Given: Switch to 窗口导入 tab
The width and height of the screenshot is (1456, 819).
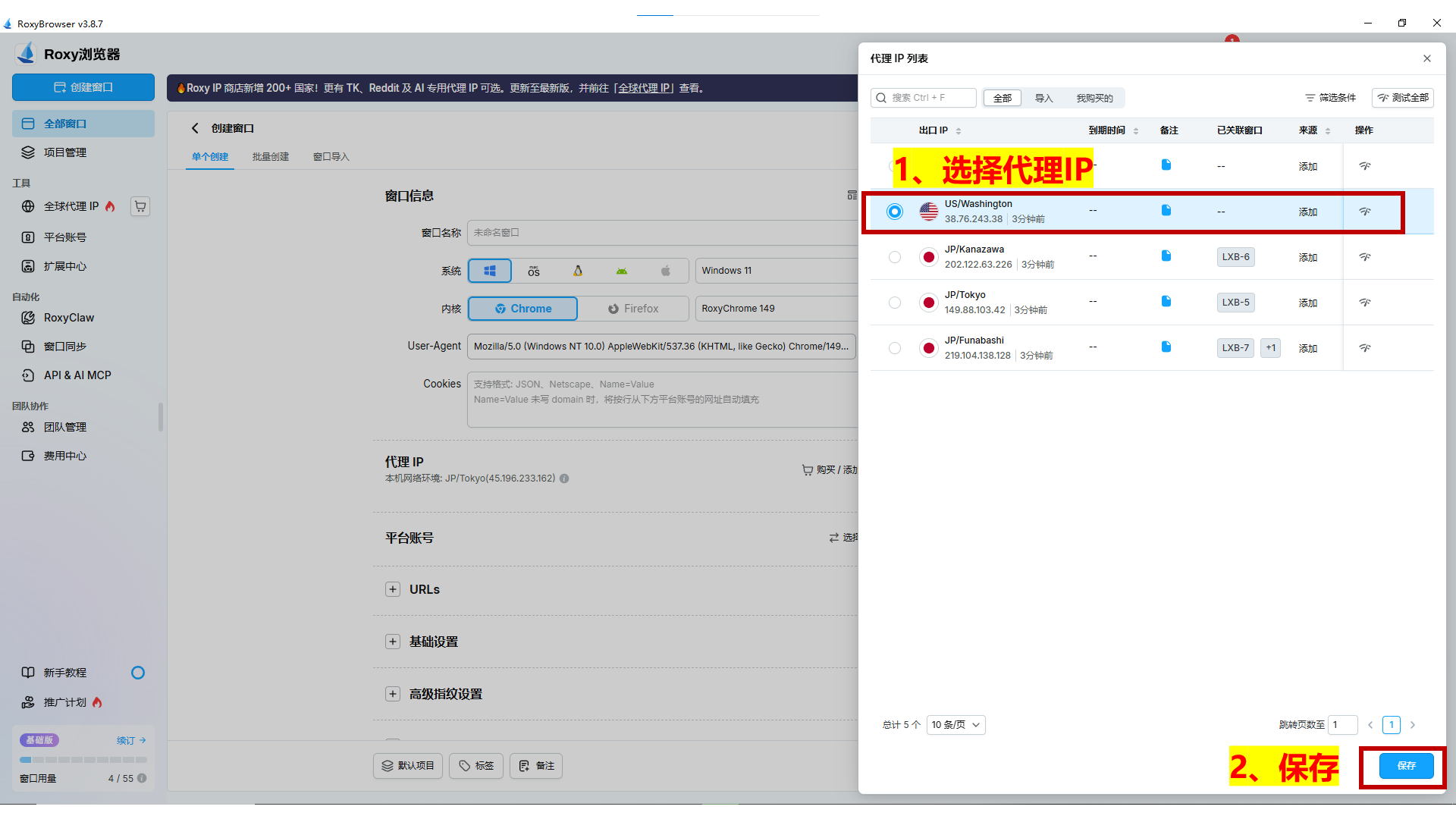Looking at the screenshot, I should click(x=331, y=157).
